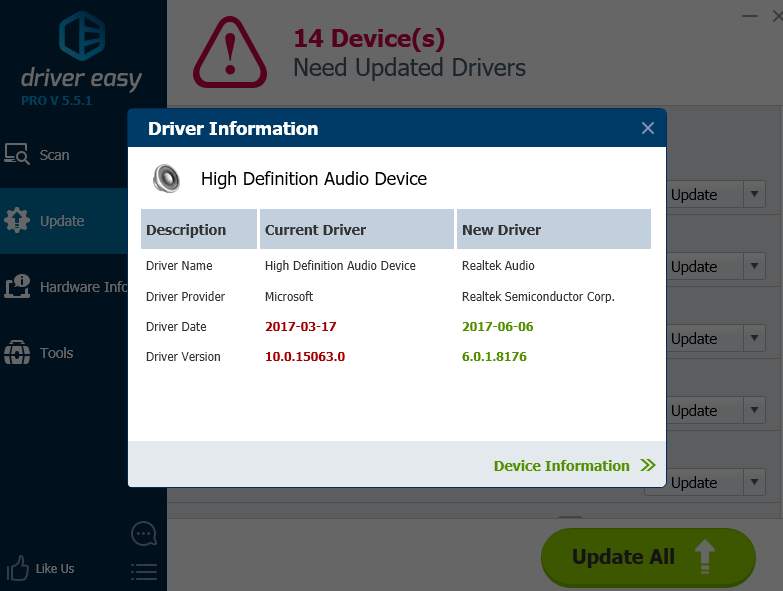Click the arrow icon on Update All
Image resolution: width=783 pixels, height=591 pixels.
[x=705, y=557]
